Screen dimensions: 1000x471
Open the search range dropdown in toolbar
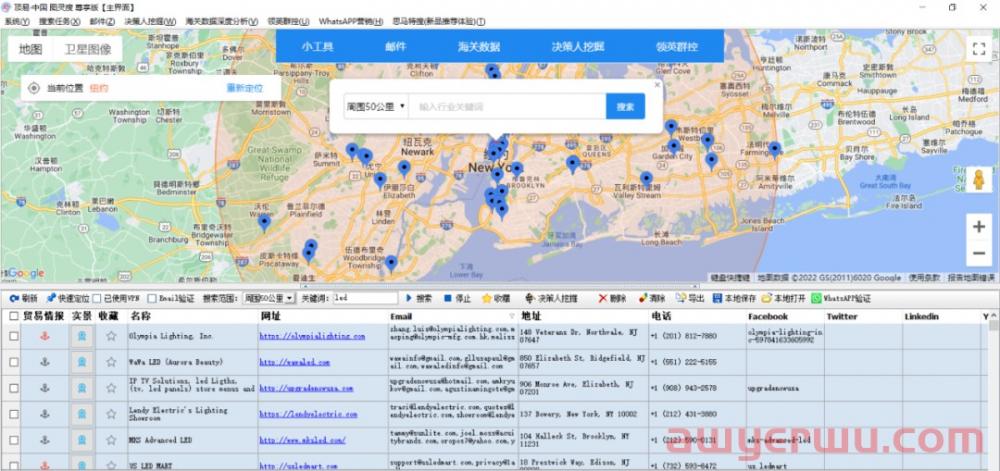coord(269,298)
